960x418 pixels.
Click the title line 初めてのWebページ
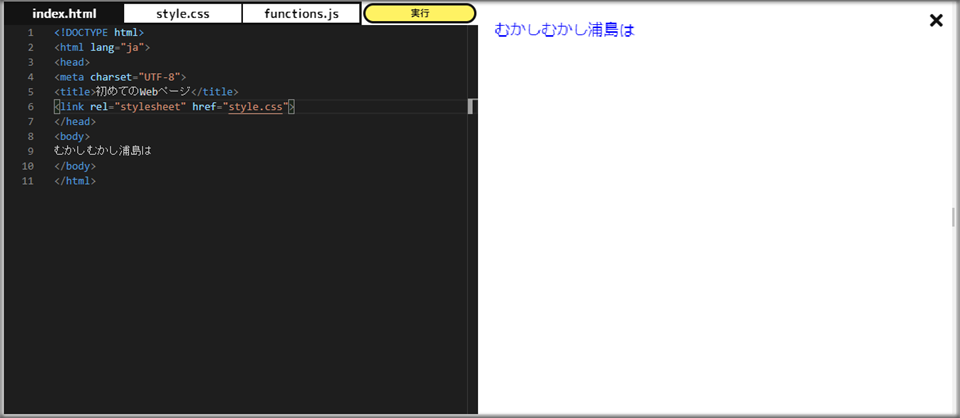(x=146, y=92)
